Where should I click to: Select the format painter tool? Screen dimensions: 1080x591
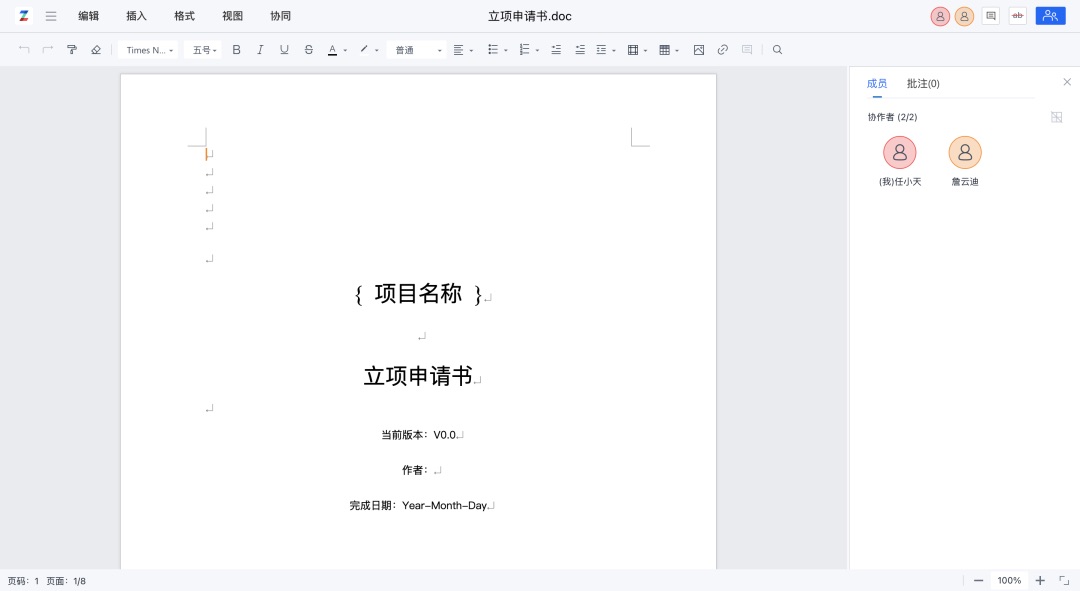[x=72, y=50]
